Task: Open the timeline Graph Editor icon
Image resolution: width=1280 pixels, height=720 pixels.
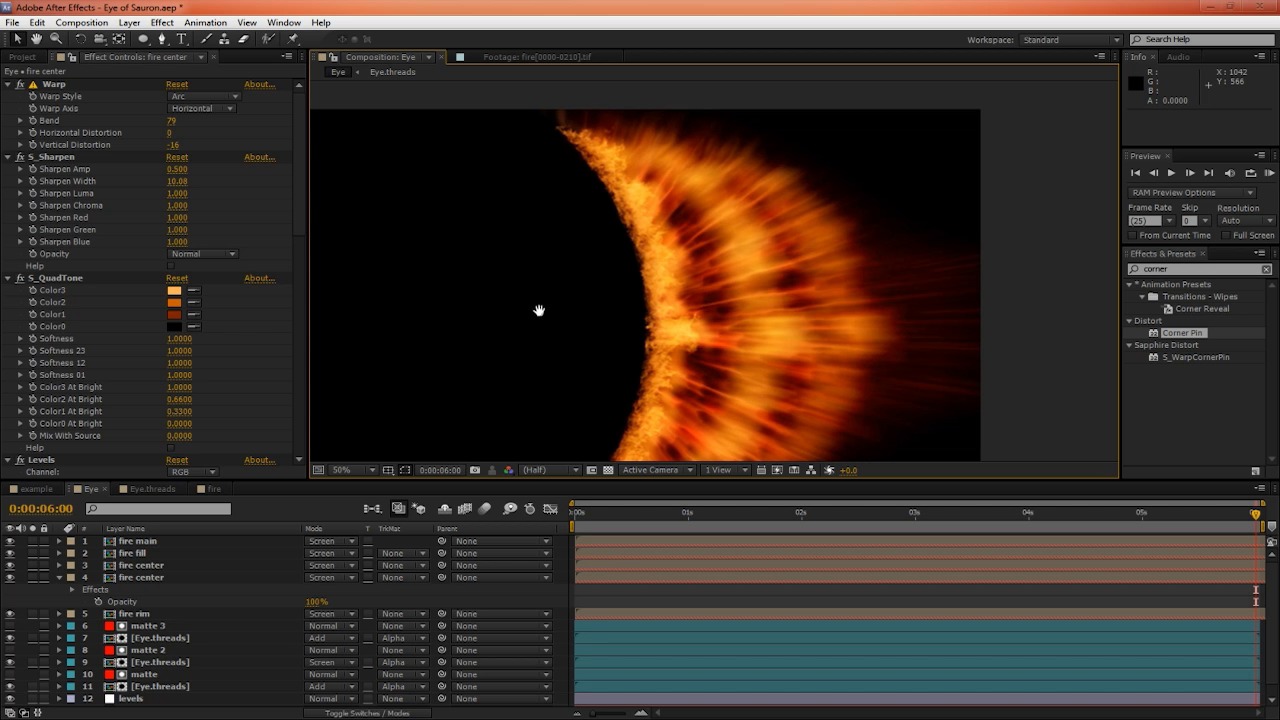Action: tap(551, 509)
